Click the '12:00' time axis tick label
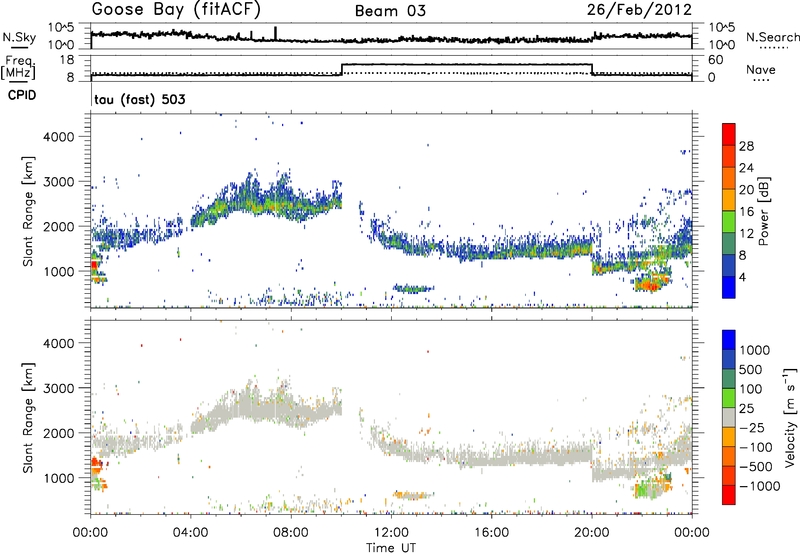The width and height of the screenshot is (800, 554). 391,533
